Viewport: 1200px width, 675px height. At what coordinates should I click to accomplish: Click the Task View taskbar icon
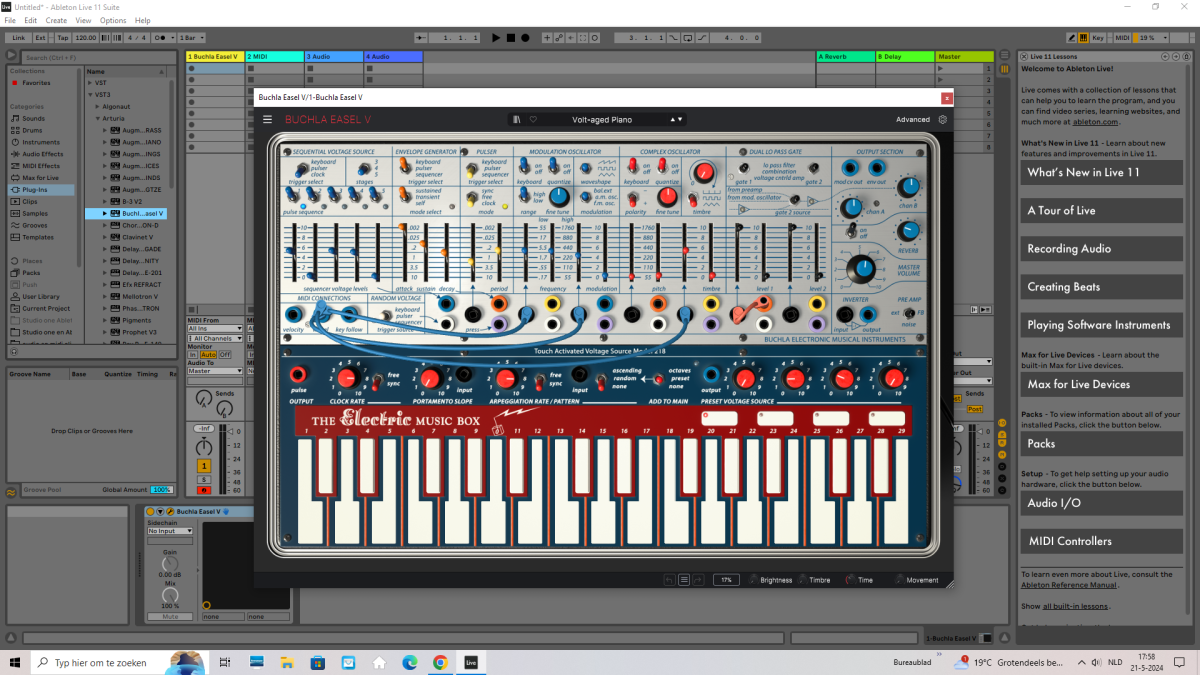(226, 662)
